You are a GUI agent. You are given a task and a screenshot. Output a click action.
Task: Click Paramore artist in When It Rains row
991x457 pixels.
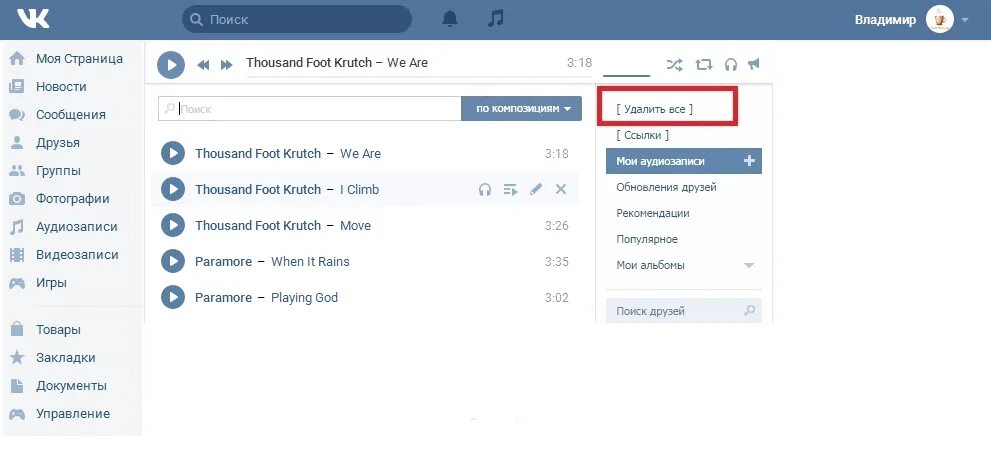coord(223,262)
